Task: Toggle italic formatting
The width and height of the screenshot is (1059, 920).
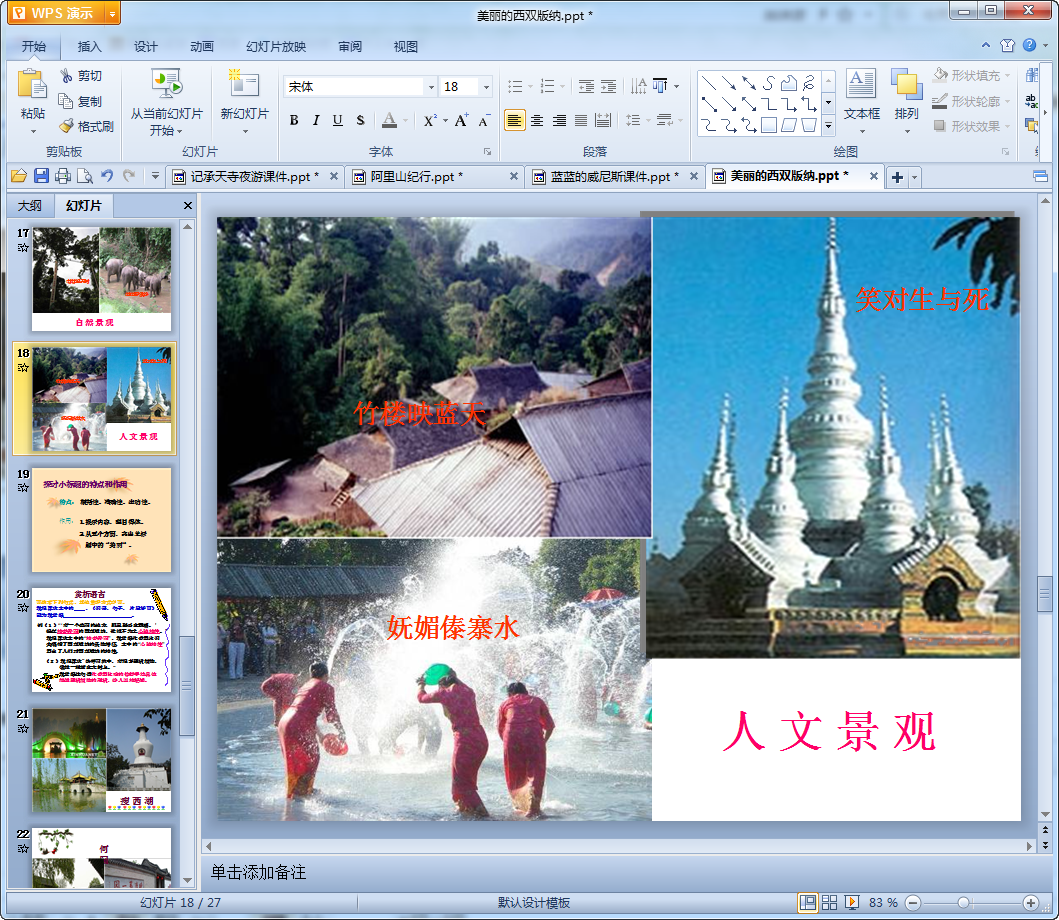Action: pyautogui.click(x=315, y=120)
